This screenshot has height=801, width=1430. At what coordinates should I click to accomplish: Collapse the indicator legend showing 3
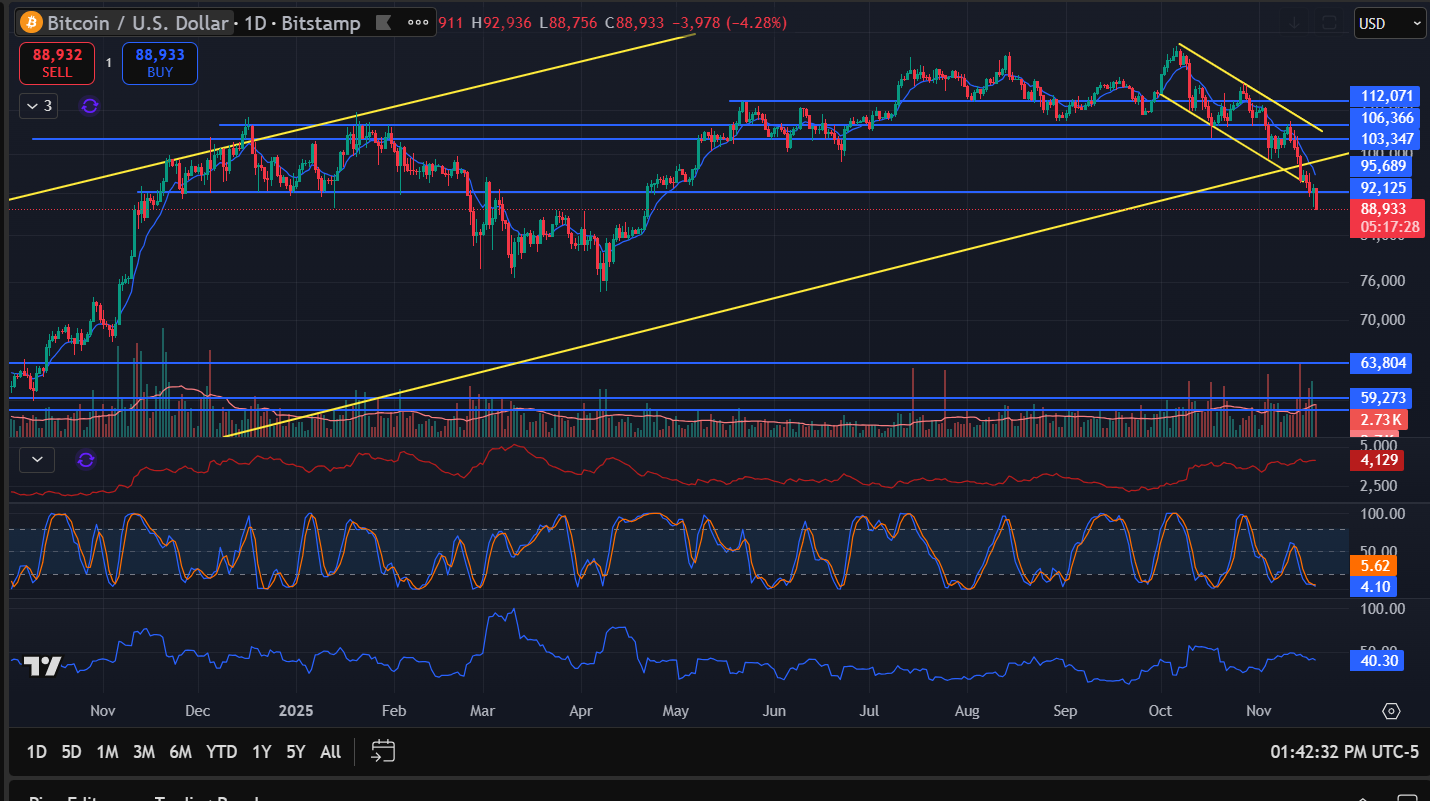pos(40,105)
